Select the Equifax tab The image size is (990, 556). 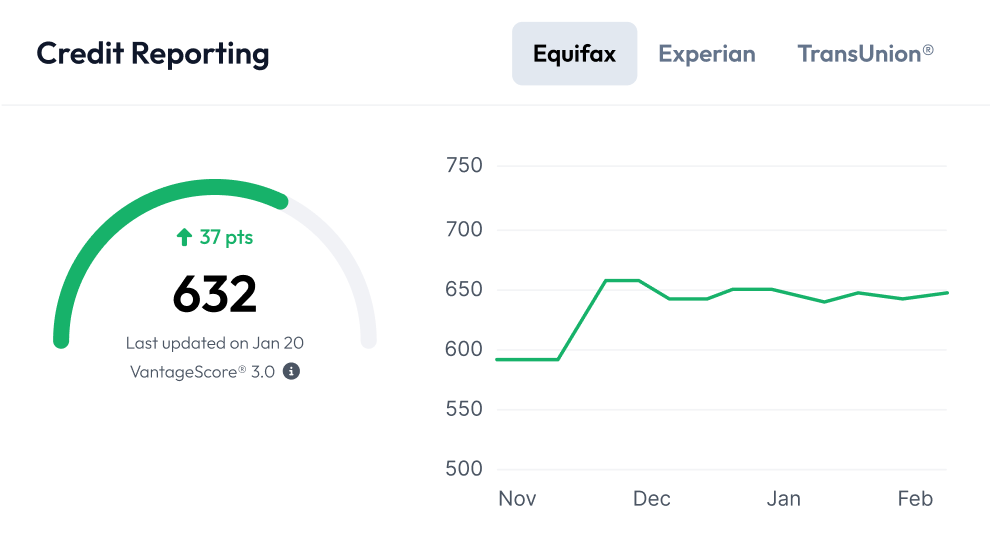(x=574, y=54)
